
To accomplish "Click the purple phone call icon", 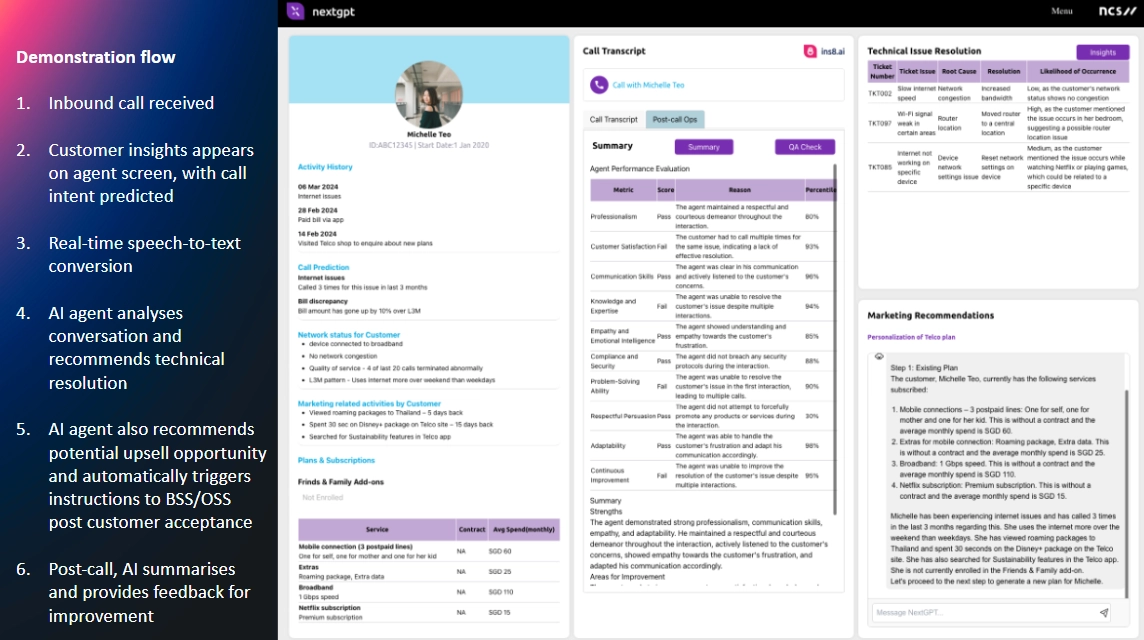I will tap(599, 85).
